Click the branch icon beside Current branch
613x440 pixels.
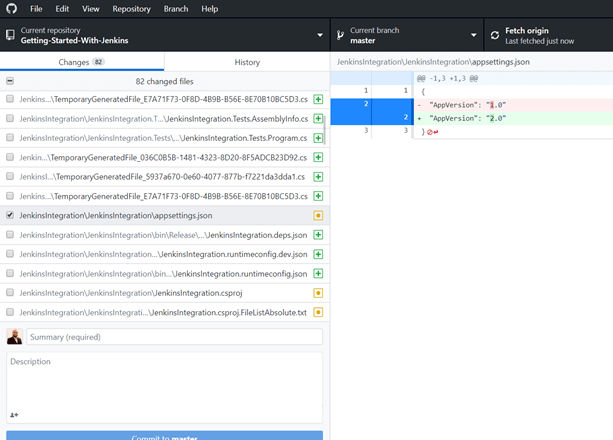coord(340,35)
